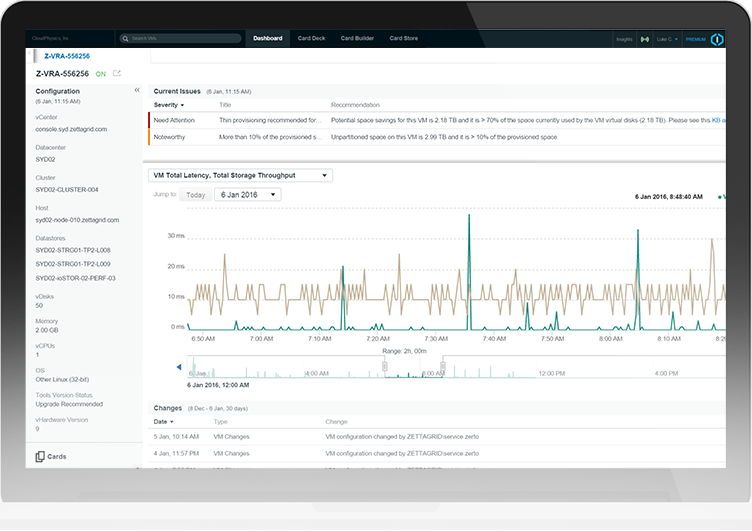Screen dimensions: 752x531
Task: Sort changes by Date column
Action: [x=162, y=422]
